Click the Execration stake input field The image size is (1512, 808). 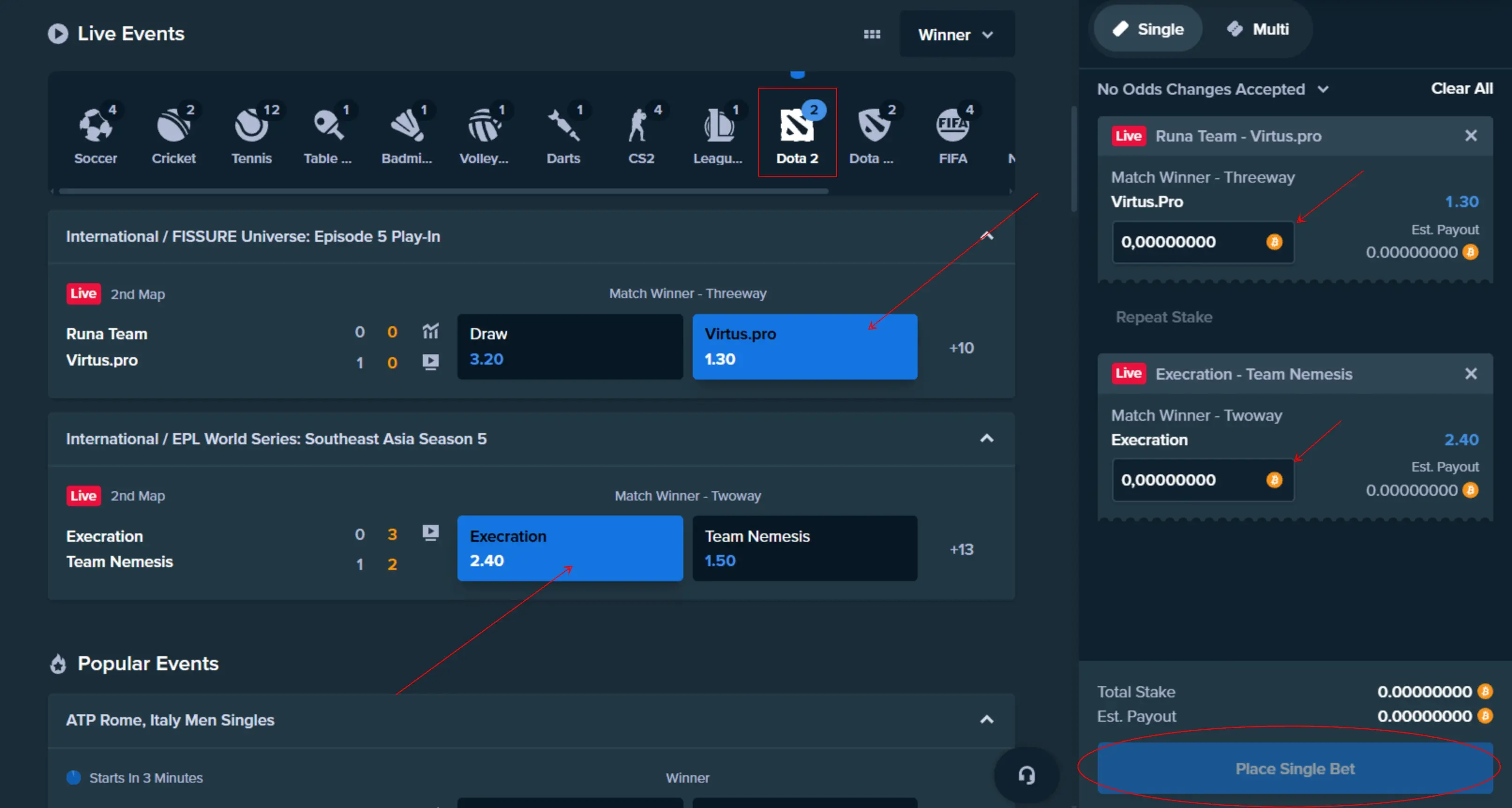click(x=1203, y=480)
